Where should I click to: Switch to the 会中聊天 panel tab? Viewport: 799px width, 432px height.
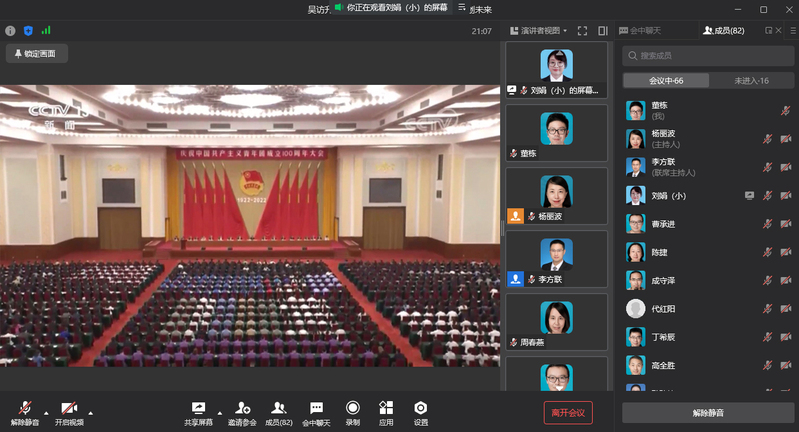click(x=649, y=31)
